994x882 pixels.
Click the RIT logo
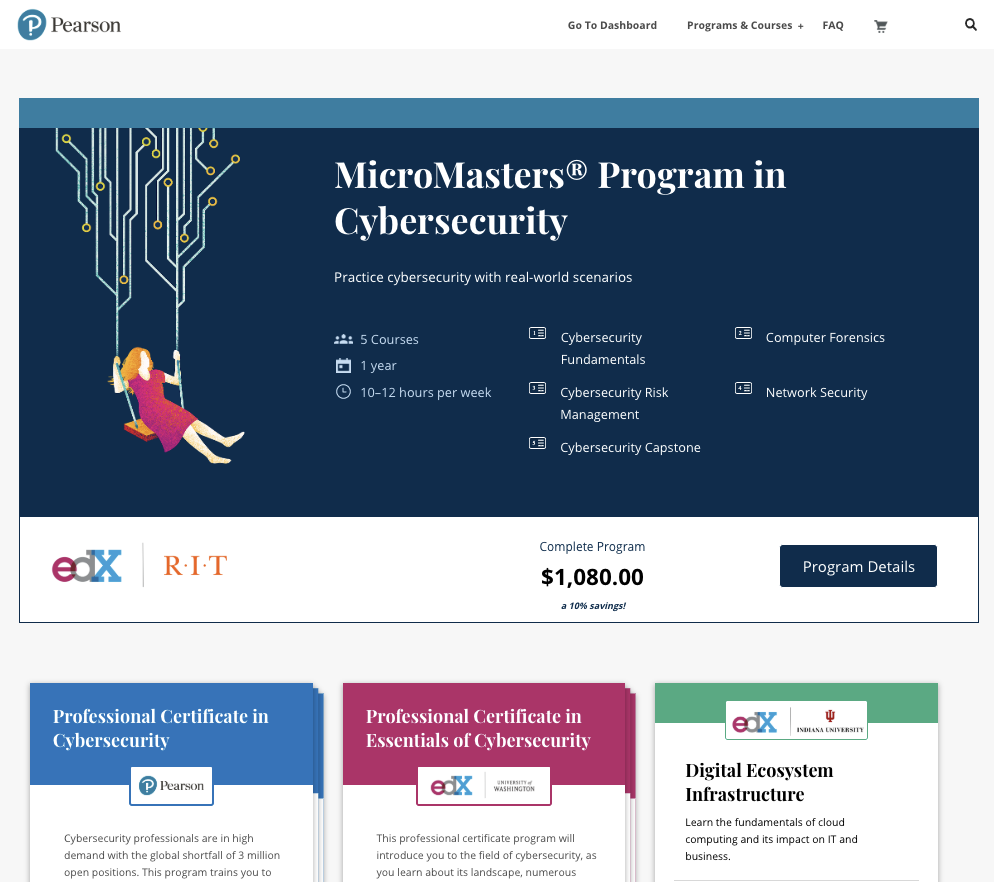[x=195, y=566]
